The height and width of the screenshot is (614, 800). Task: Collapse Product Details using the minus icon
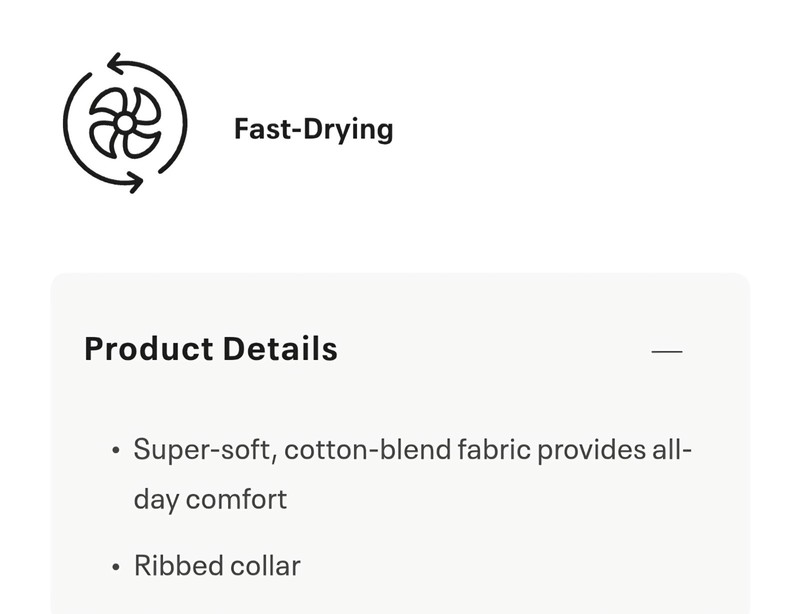coord(667,351)
